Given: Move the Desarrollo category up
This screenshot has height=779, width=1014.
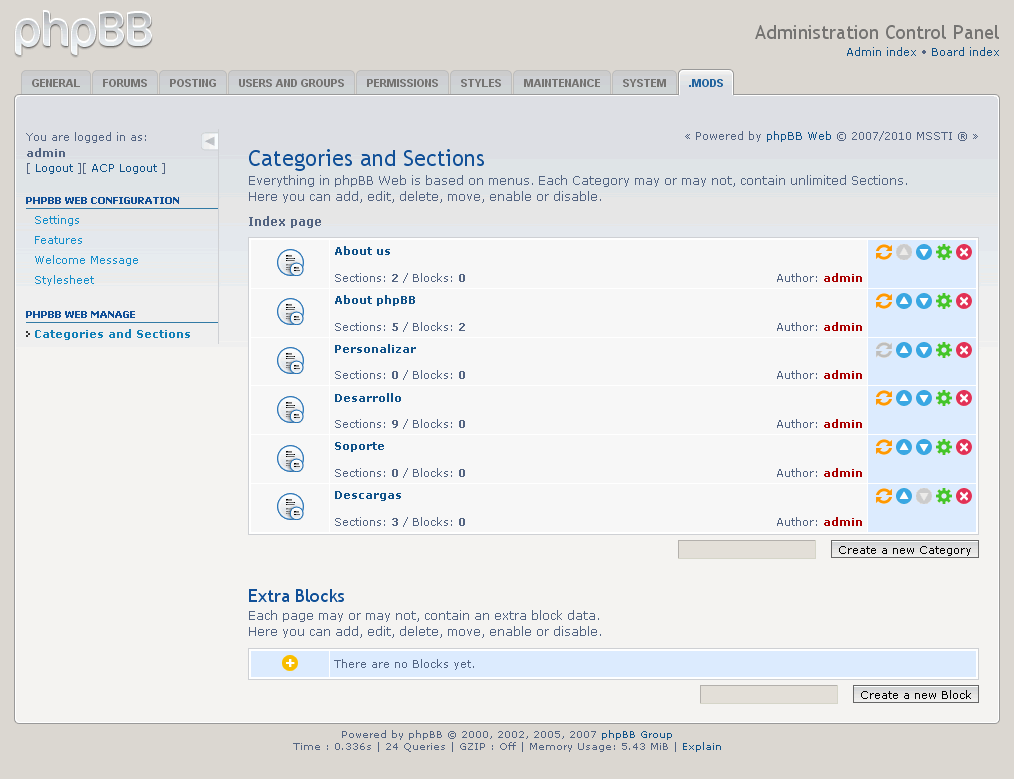Looking at the screenshot, I should click(x=903, y=398).
